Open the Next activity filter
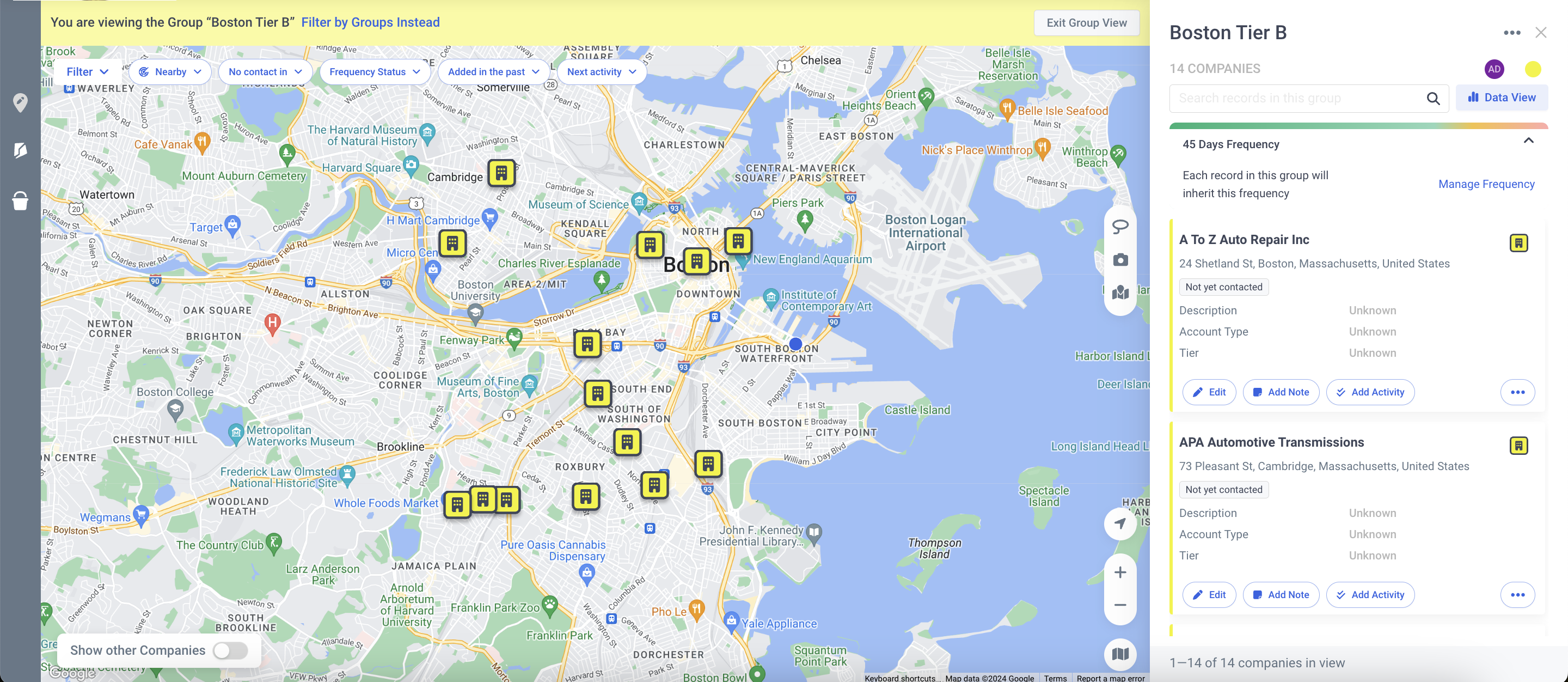Viewport: 1568px width, 682px height. 602,72
